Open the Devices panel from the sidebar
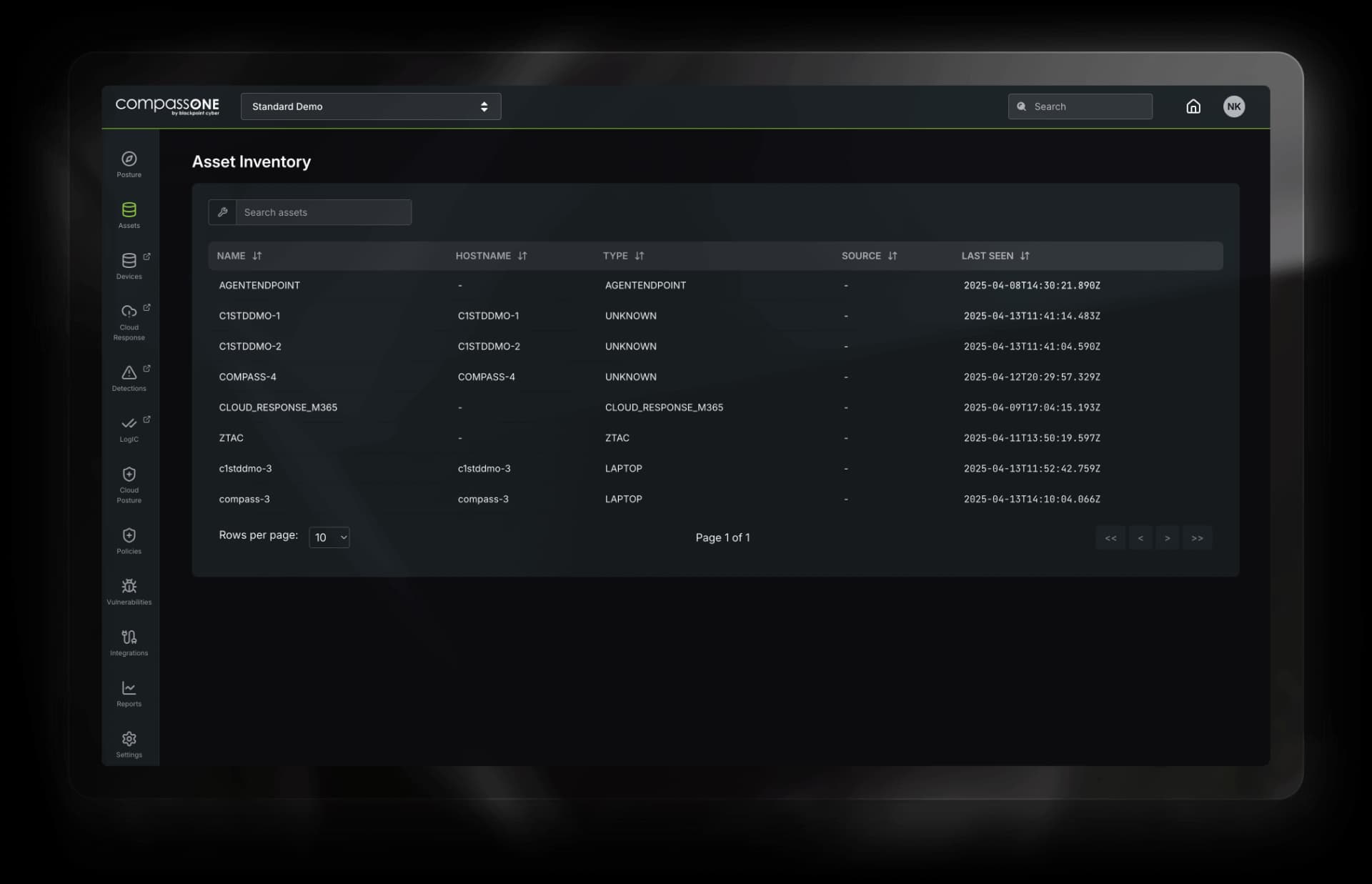 (x=129, y=266)
